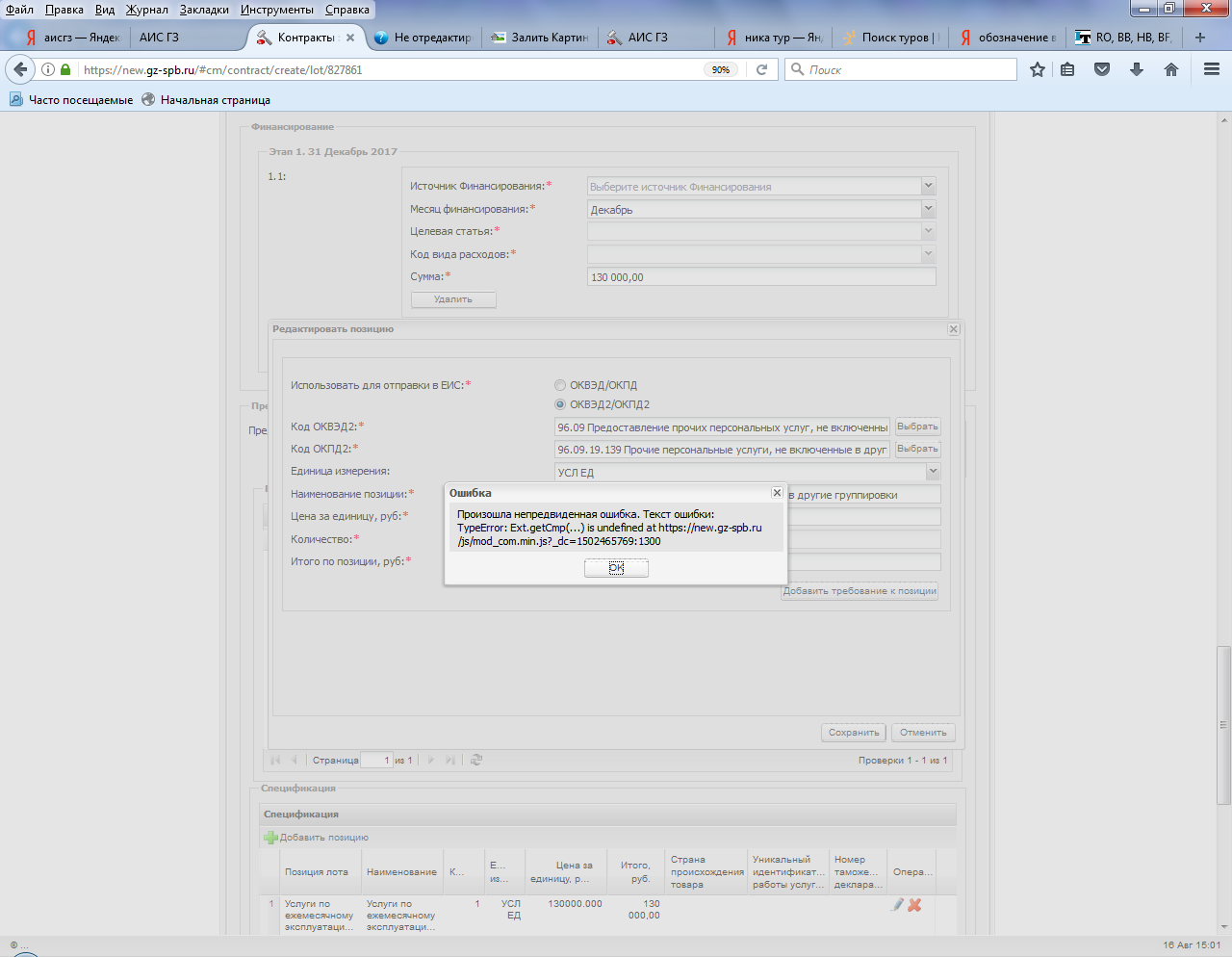Open Месяц финансирования dropdown
This screenshot has height=957, width=1232.
[x=928, y=209]
